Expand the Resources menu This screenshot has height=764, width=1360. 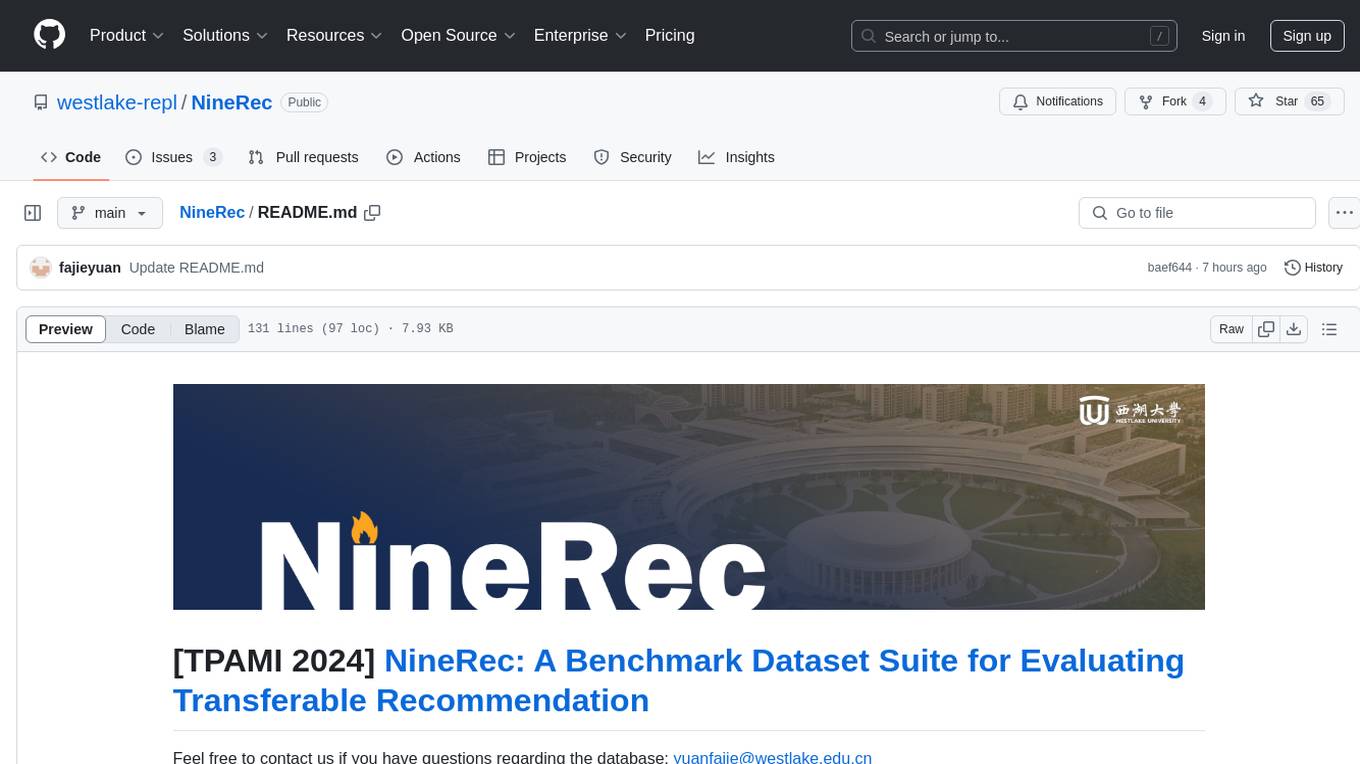point(334,35)
